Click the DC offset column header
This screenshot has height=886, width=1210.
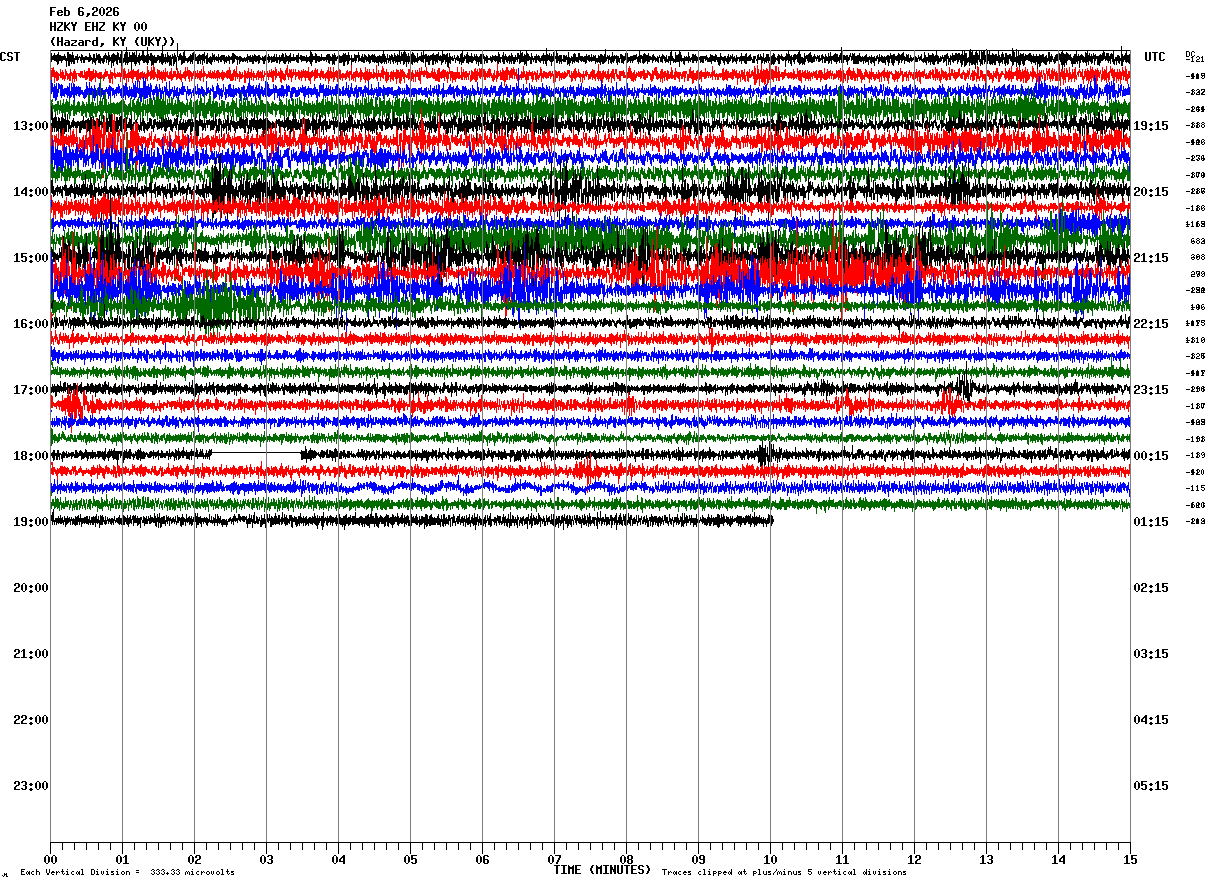(1190, 54)
